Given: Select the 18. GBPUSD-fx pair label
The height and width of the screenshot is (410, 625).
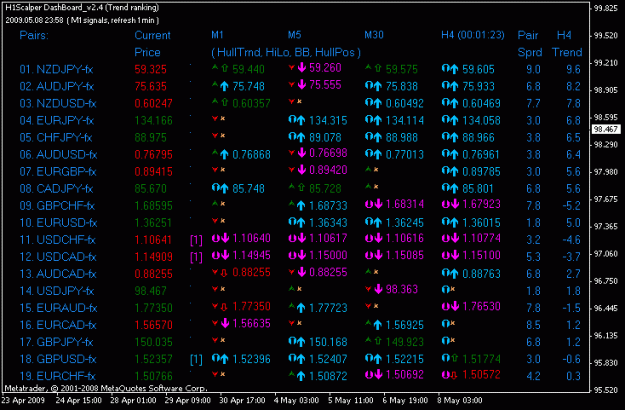Looking at the screenshot, I should tap(58, 359).
